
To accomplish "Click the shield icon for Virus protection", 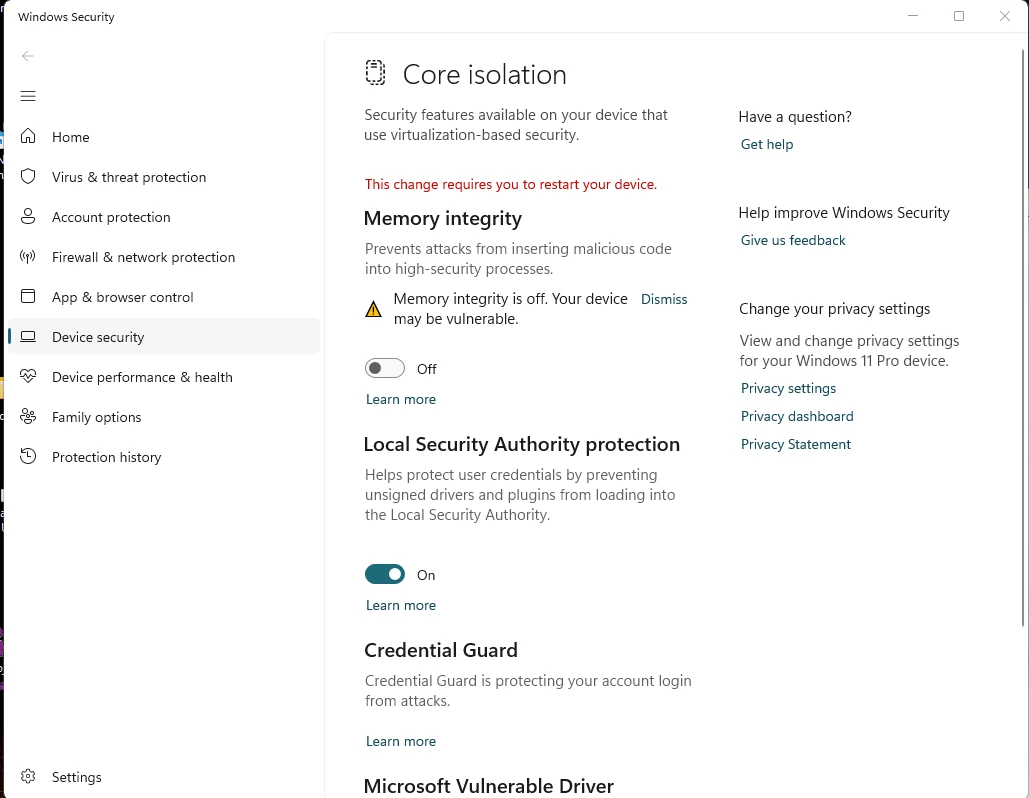I will tap(28, 177).
